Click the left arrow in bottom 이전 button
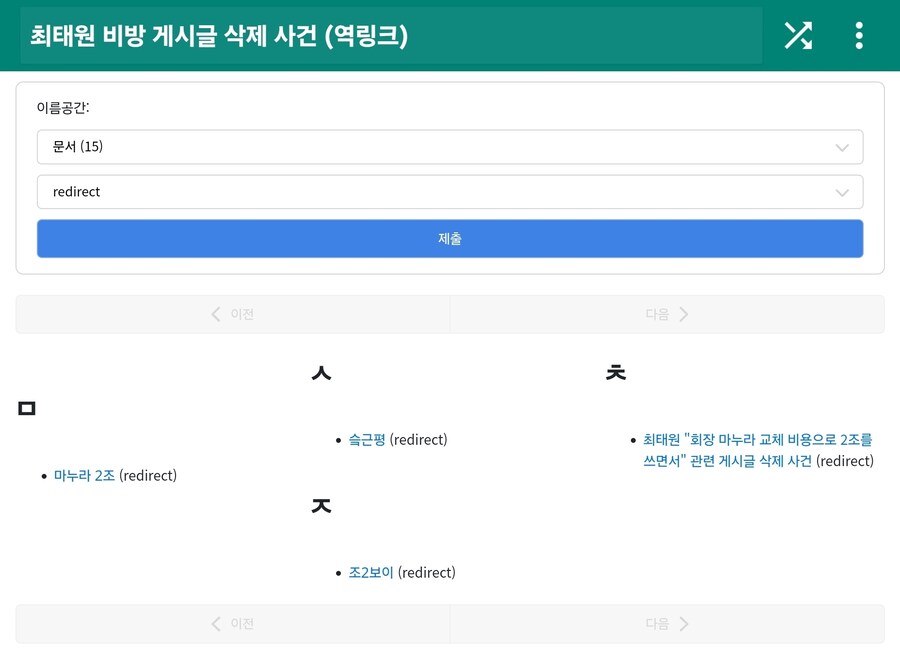The width and height of the screenshot is (900, 665). (216, 623)
